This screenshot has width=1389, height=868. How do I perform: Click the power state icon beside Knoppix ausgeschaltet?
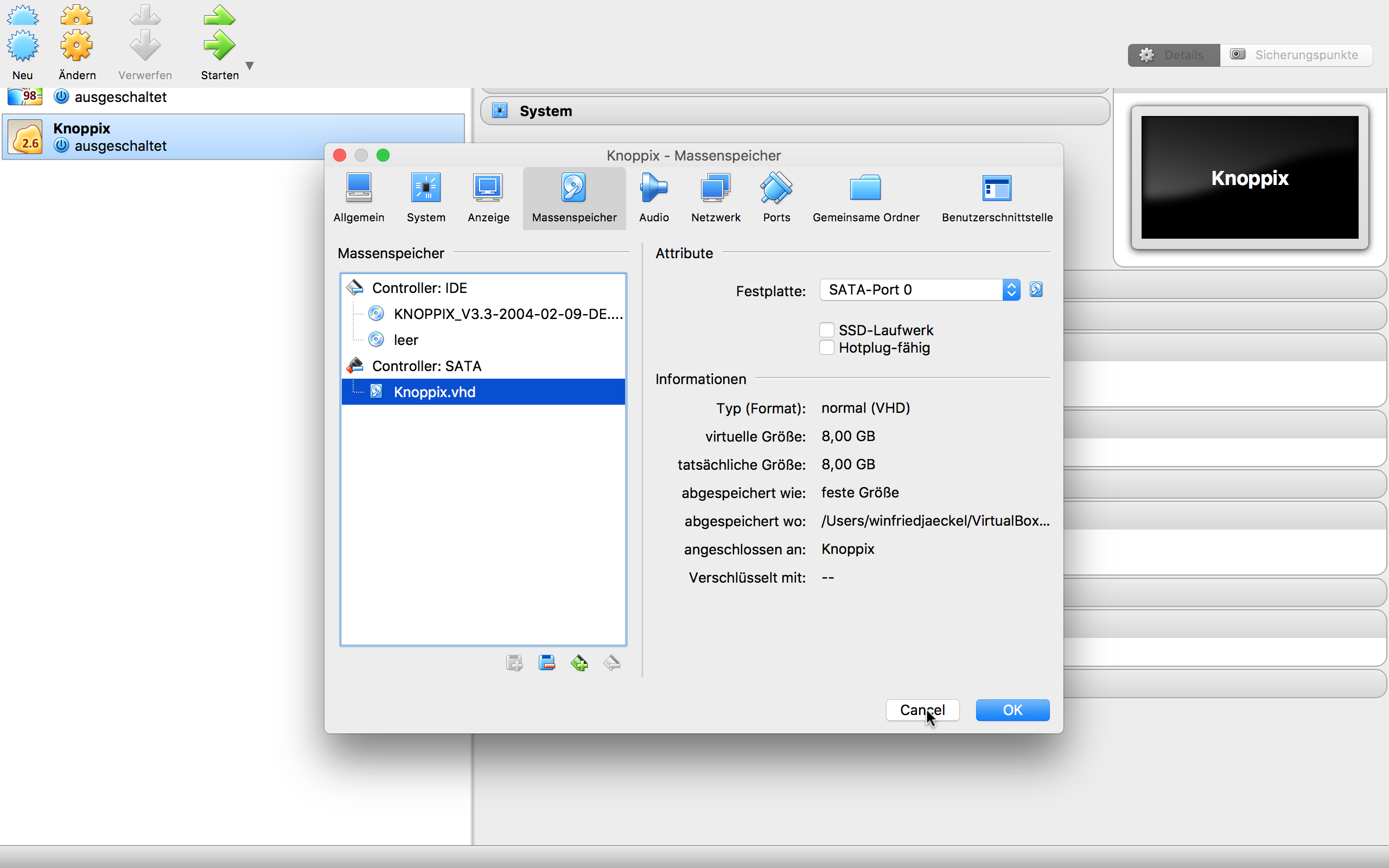click(x=61, y=146)
